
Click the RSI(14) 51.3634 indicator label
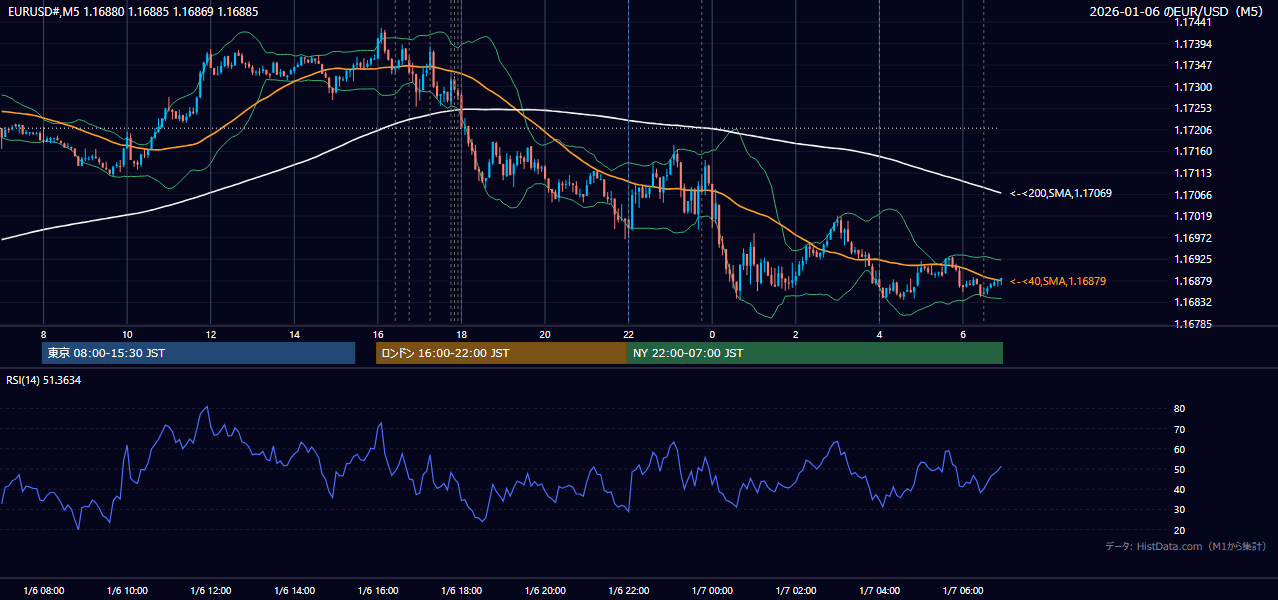pos(44,380)
